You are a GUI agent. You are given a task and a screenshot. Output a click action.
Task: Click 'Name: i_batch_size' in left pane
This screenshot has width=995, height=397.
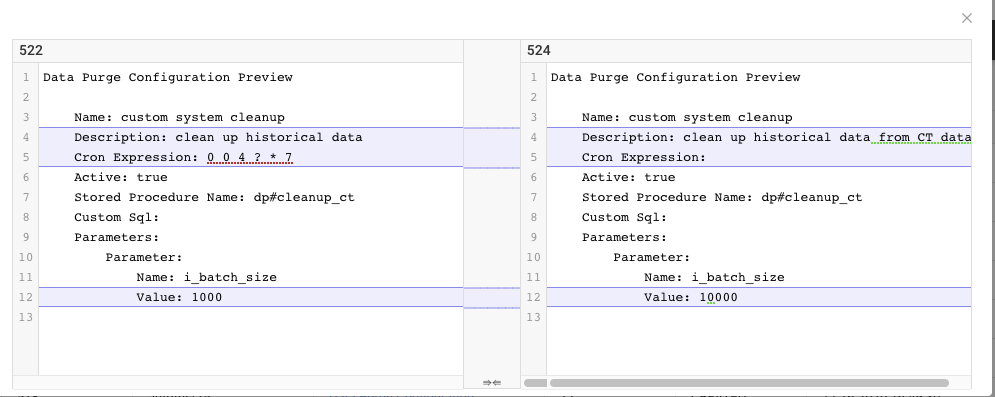tap(207, 277)
